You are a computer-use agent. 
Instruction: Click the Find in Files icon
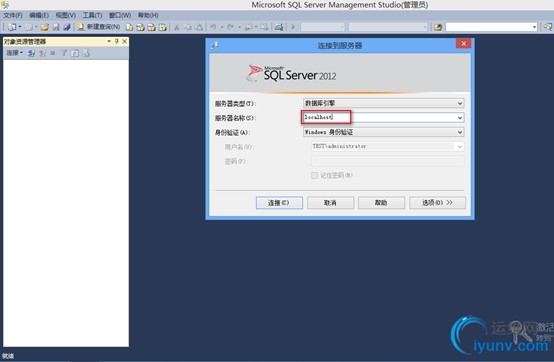click(x=438, y=27)
